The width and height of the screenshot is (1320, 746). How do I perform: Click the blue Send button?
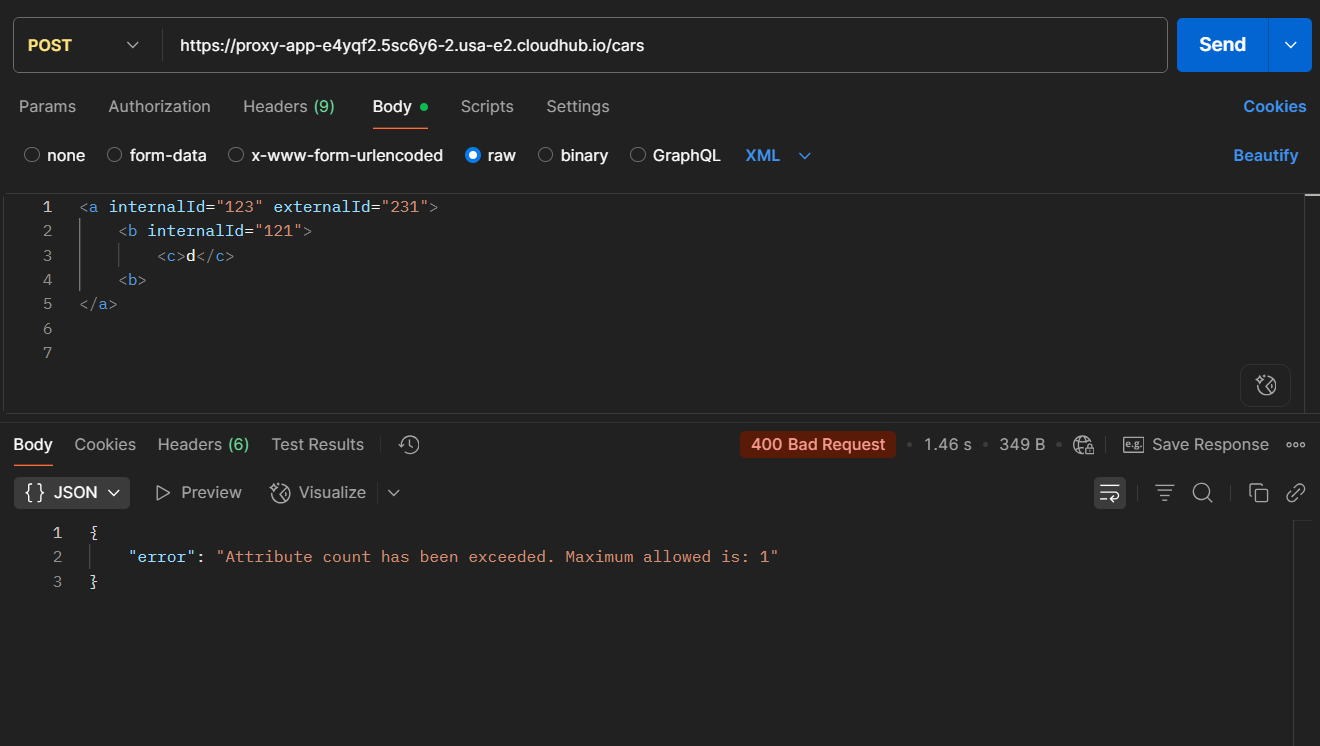tap(1221, 45)
